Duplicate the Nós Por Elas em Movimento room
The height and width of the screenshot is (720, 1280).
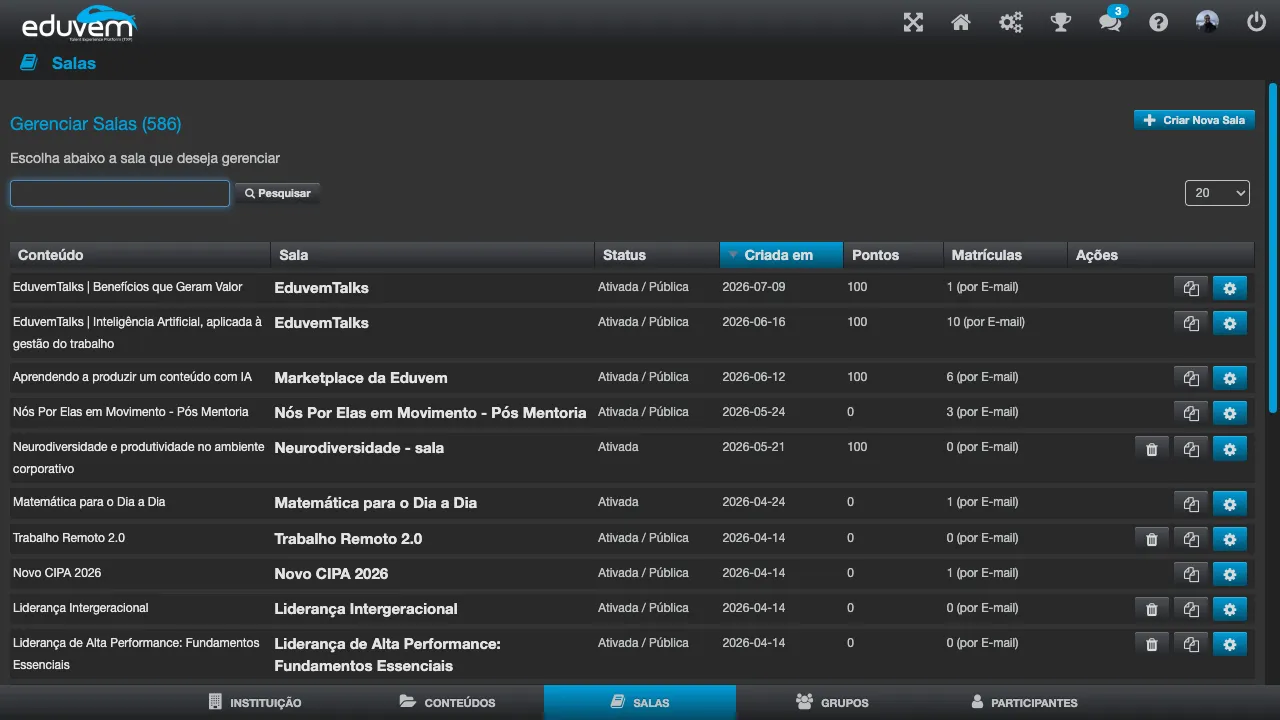tap(1191, 413)
